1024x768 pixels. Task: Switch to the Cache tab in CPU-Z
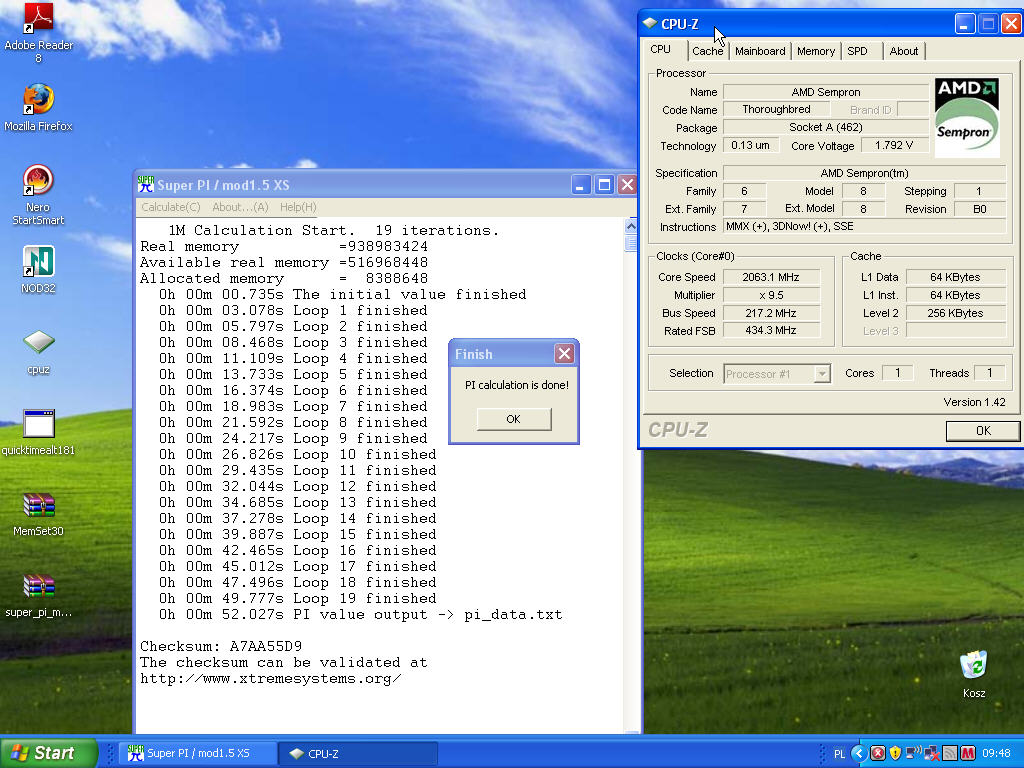(707, 51)
